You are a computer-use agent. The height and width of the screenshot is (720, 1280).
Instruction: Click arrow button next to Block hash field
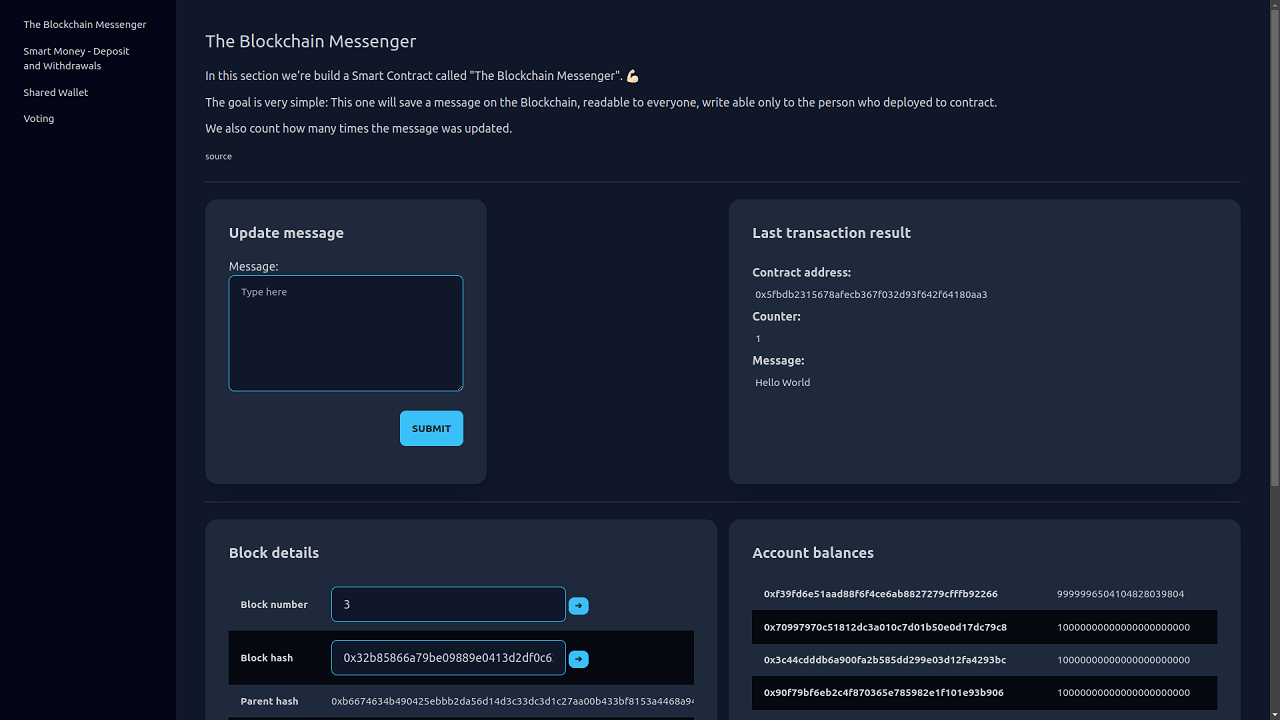578,659
